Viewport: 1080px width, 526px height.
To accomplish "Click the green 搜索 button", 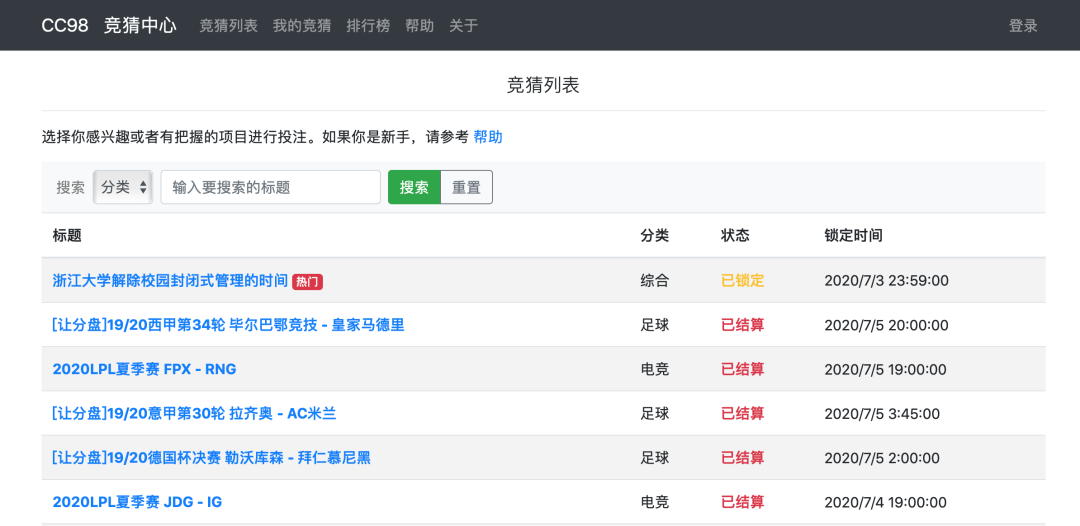I will pos(414,187).
